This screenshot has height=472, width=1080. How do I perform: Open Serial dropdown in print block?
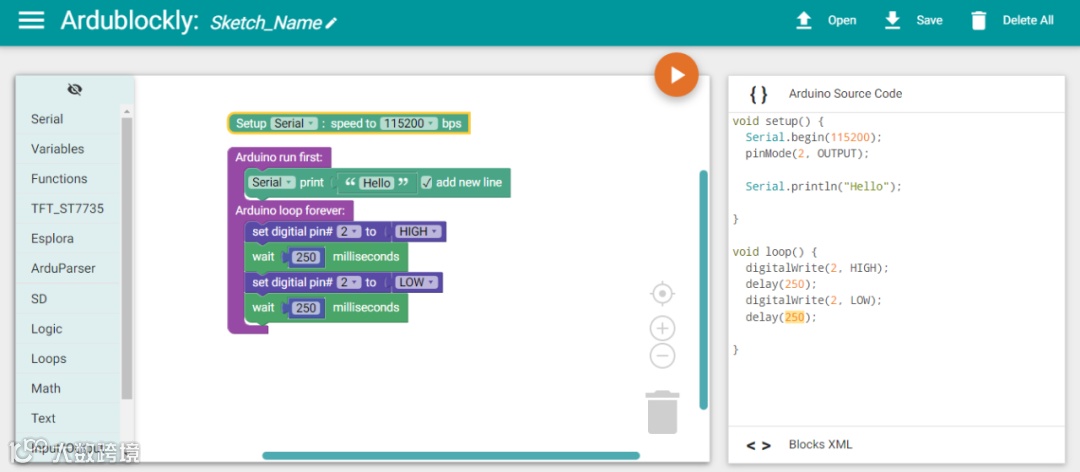point(272,183)
